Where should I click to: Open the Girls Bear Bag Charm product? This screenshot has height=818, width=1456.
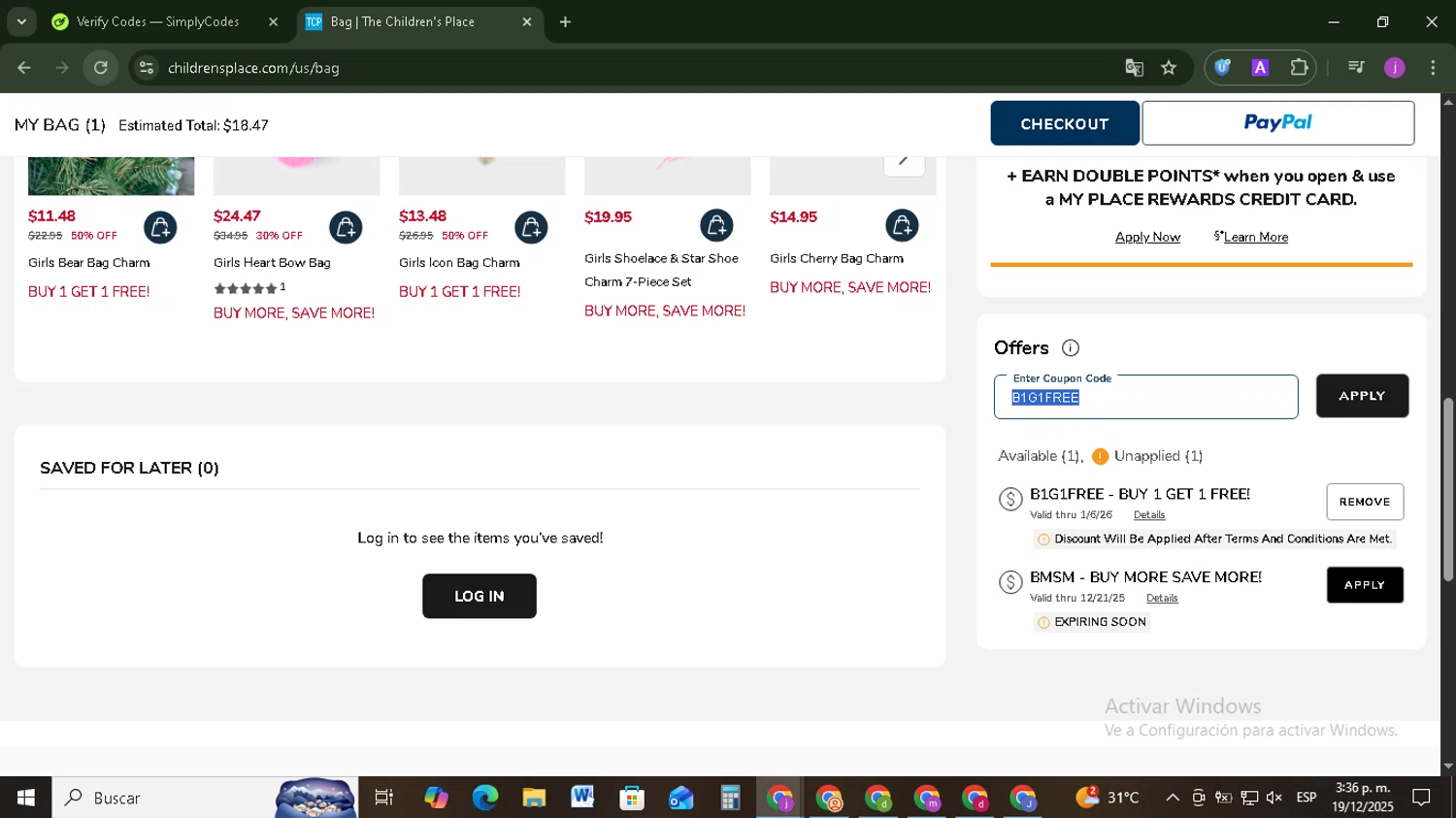pyautogui.click(x=89, y=263)
